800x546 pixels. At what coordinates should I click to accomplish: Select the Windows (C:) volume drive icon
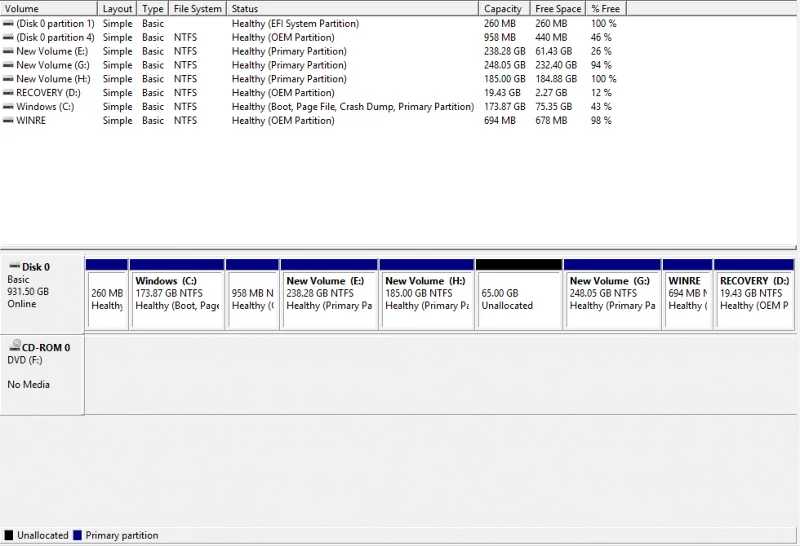(8, 107)
